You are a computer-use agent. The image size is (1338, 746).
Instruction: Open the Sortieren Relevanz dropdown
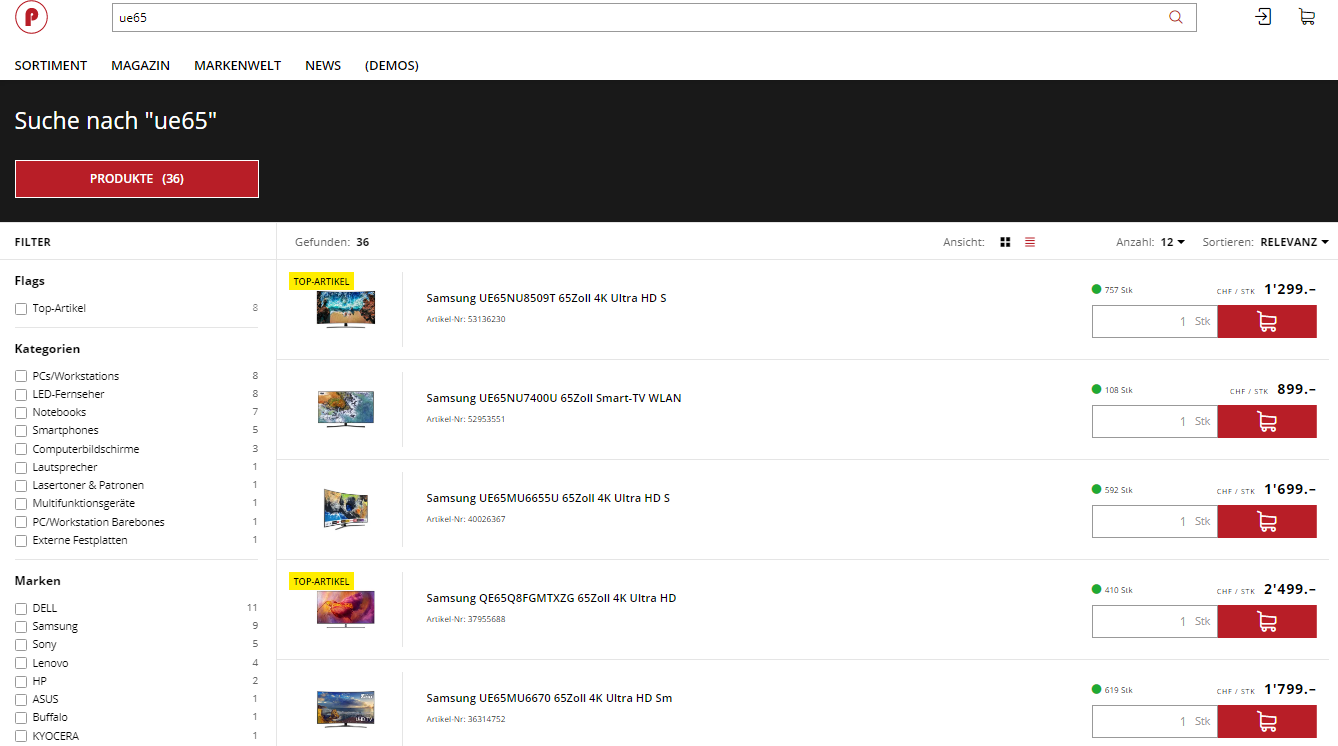1294,242
